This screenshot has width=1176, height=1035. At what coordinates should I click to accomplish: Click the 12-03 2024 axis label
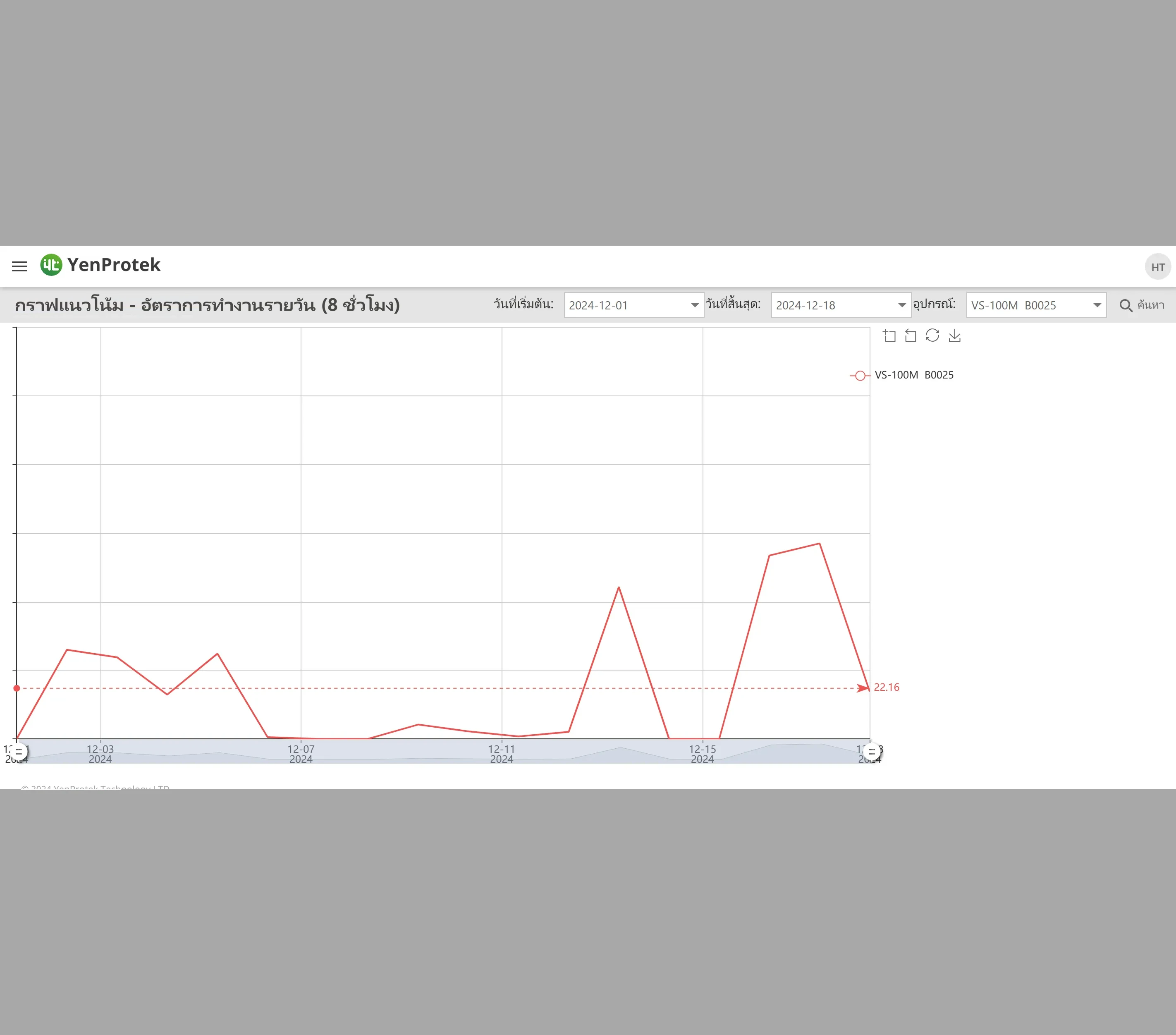100,754
